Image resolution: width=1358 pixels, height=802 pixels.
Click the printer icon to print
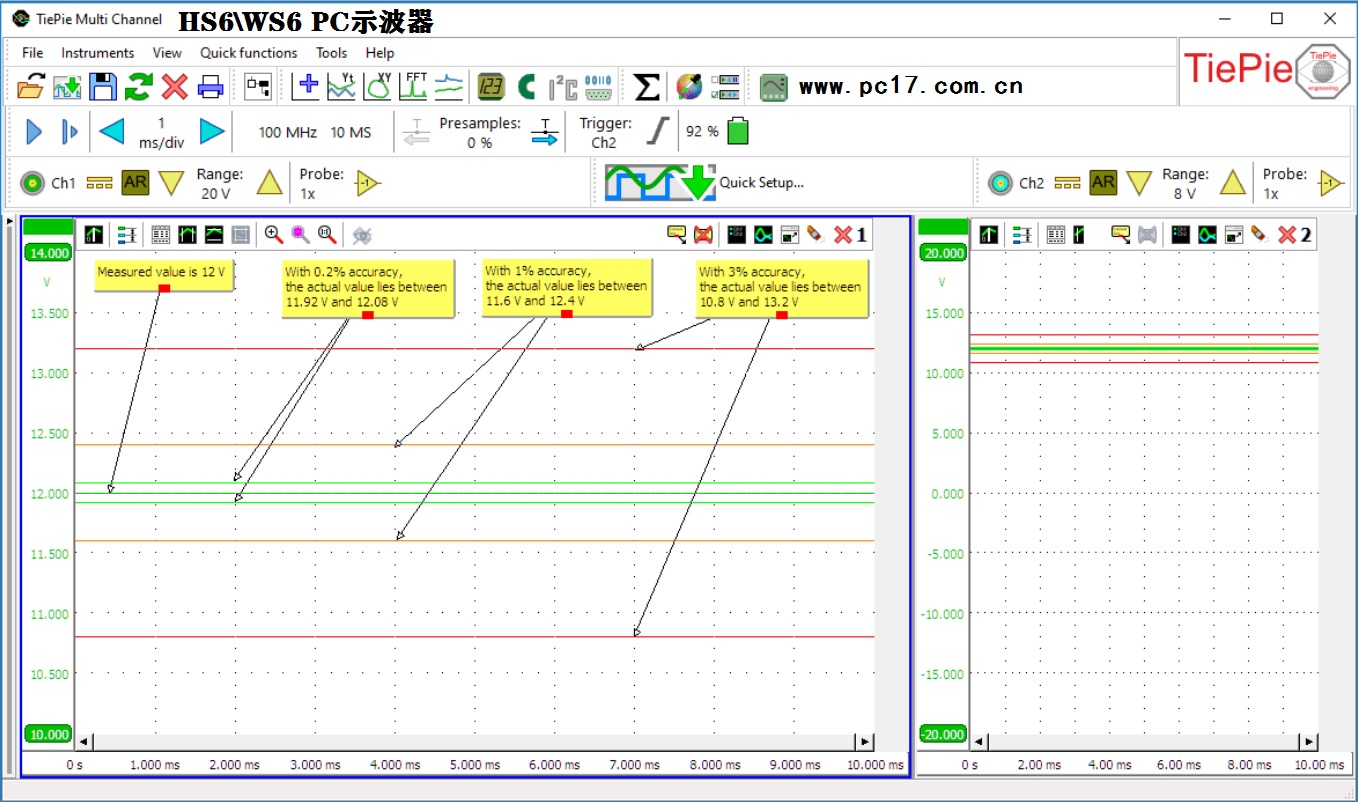click(x=210, y=87)
